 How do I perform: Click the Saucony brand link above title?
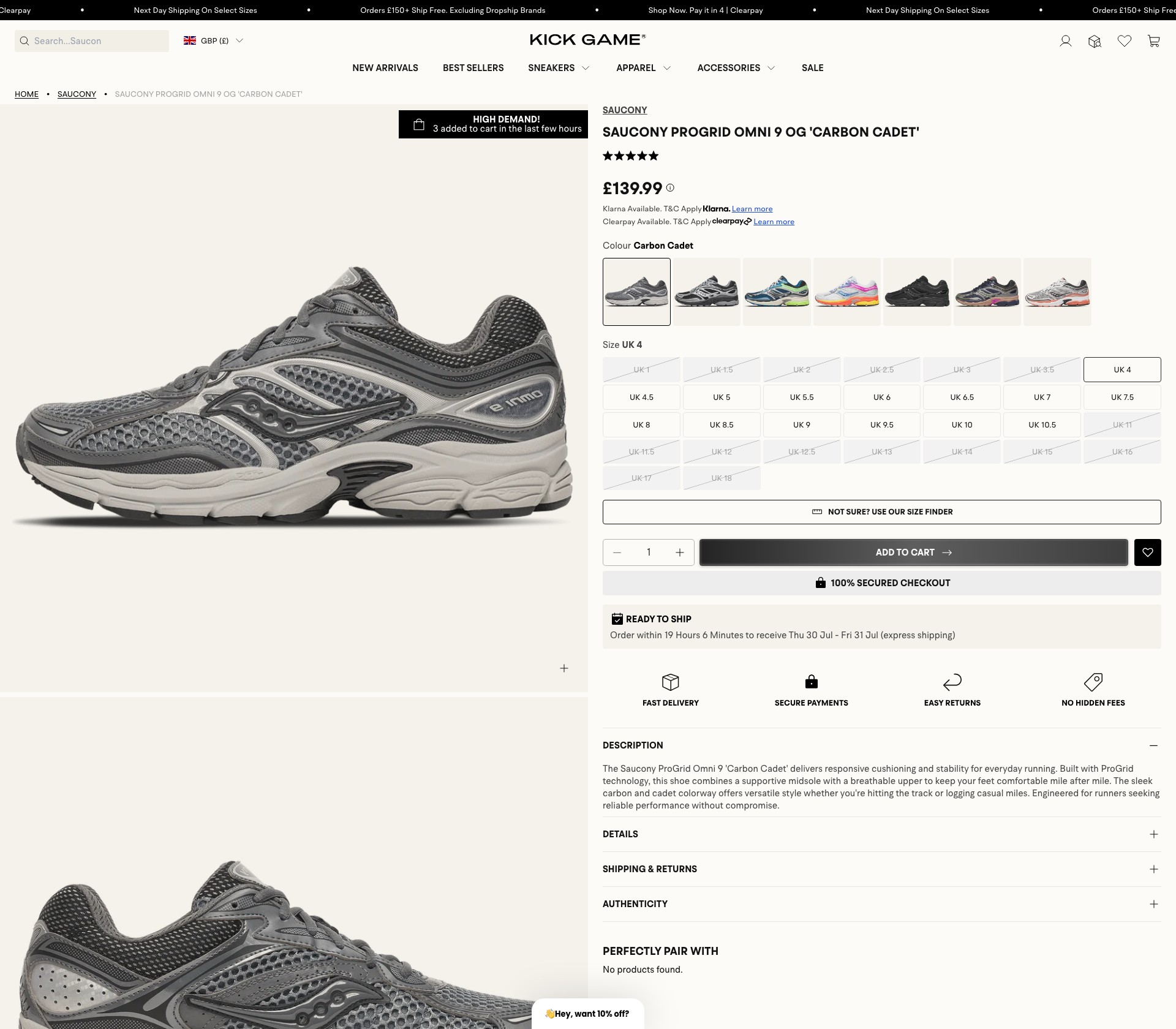pos(625,110)
